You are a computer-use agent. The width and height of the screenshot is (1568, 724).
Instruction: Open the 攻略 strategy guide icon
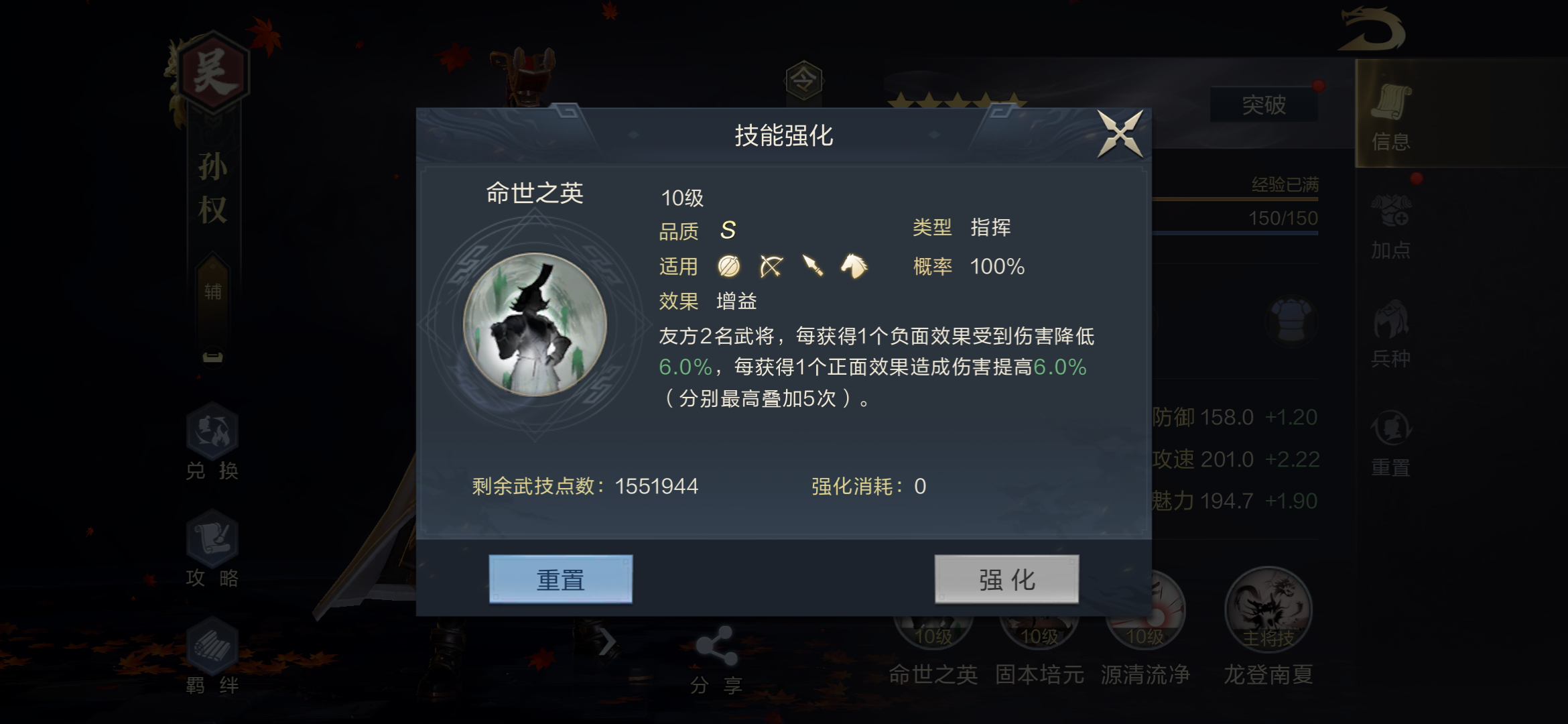click(212, 549)
